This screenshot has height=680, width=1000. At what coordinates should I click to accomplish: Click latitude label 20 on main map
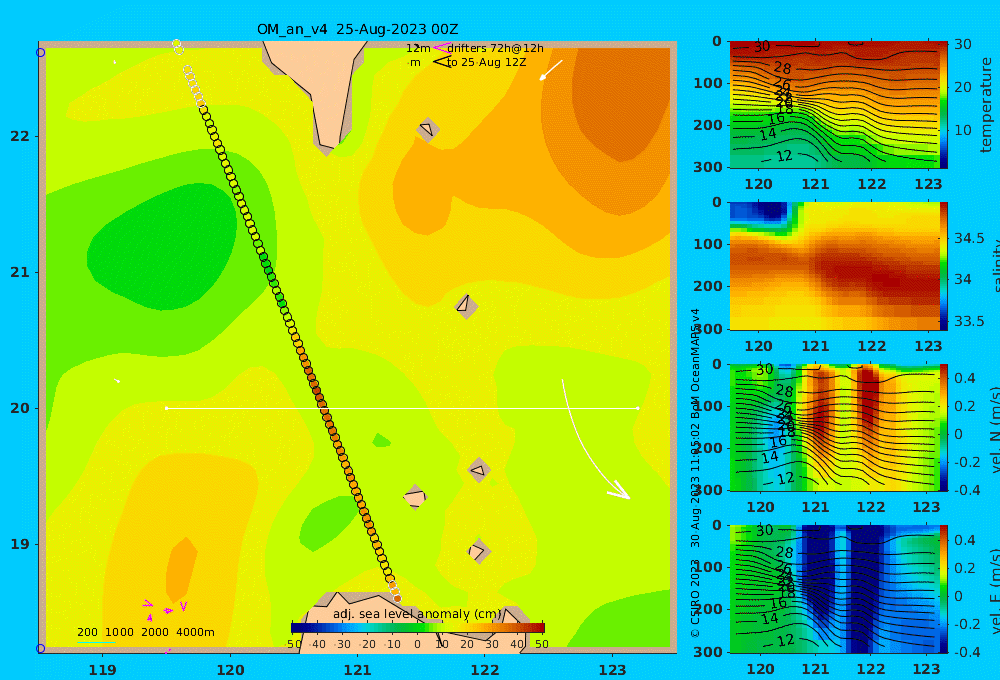point(20,408)
